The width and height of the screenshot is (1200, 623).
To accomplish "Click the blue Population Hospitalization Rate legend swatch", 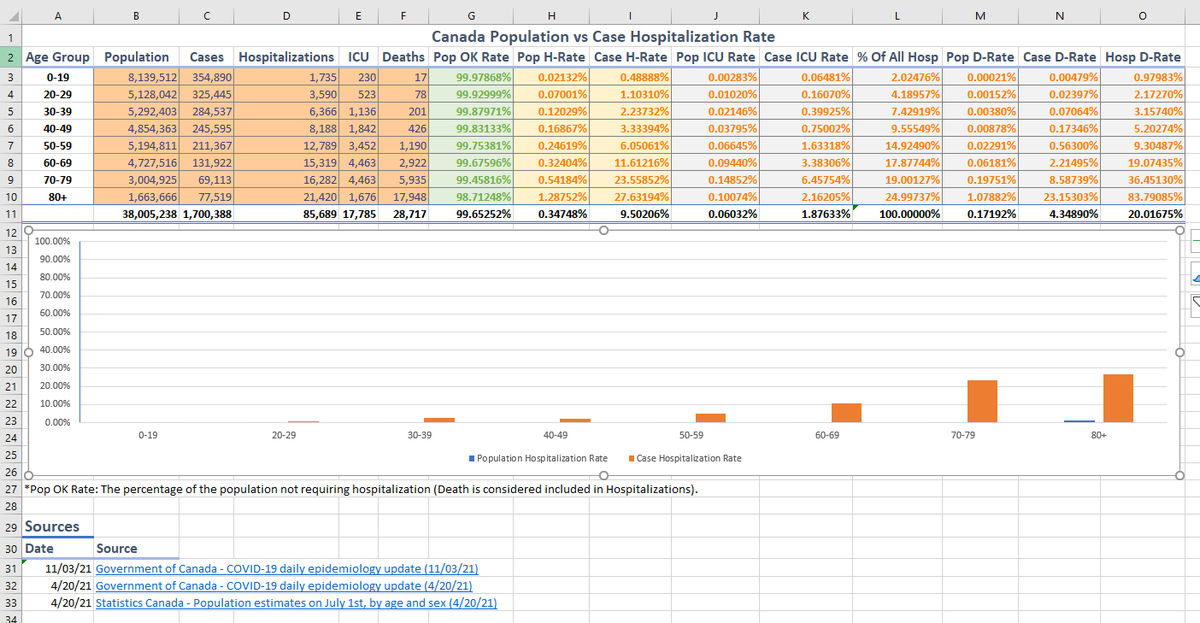I will coord(471,458).
